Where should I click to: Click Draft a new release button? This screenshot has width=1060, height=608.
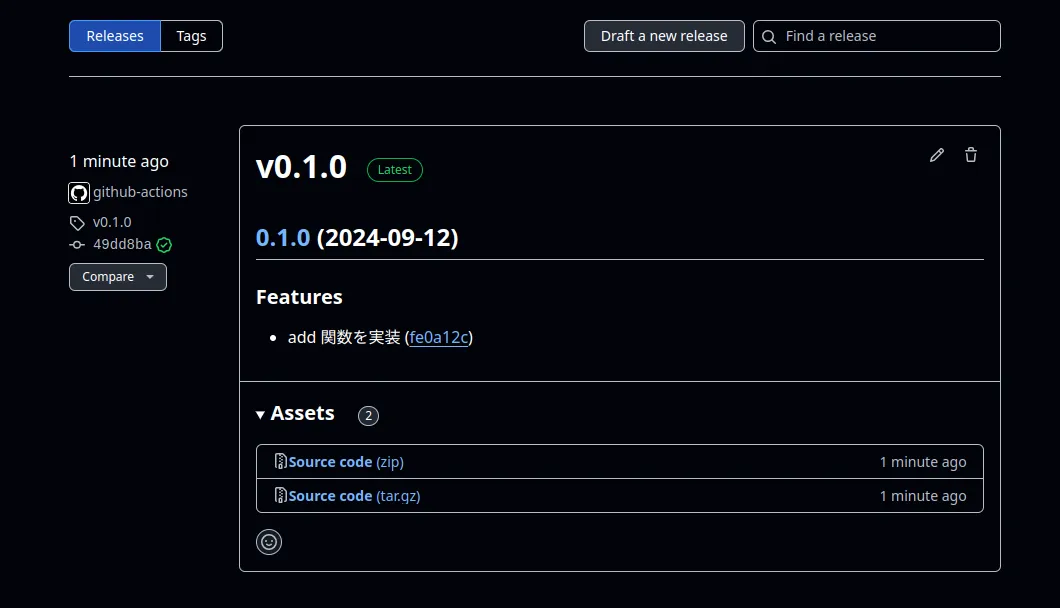[x=664, y=36]
